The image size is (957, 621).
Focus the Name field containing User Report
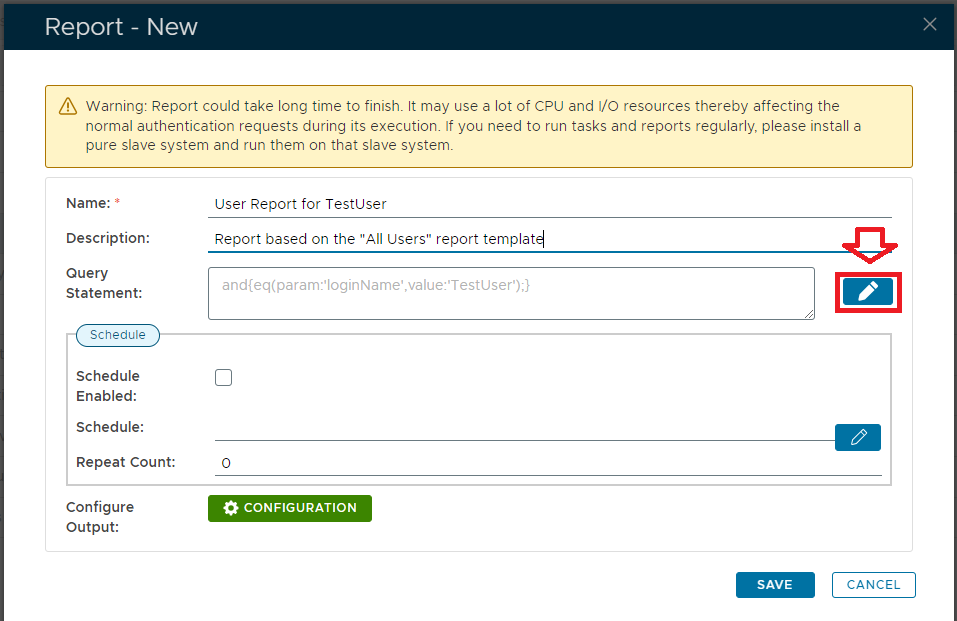[x=550, y=204]
